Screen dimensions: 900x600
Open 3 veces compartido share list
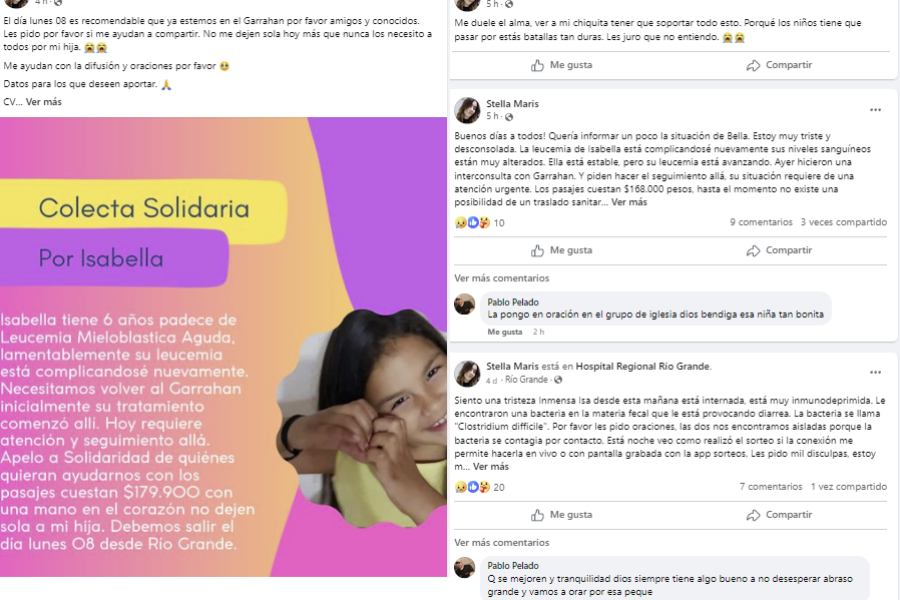coord(844,222)
